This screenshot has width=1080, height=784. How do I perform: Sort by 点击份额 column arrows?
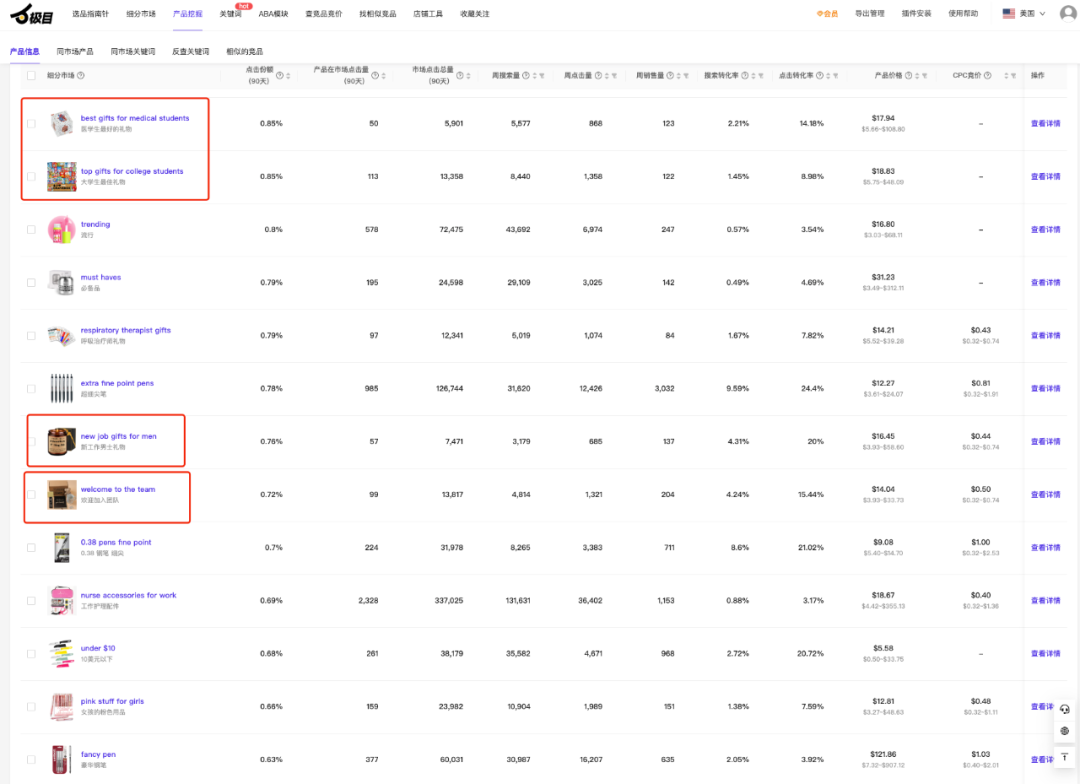coord(288,76)
